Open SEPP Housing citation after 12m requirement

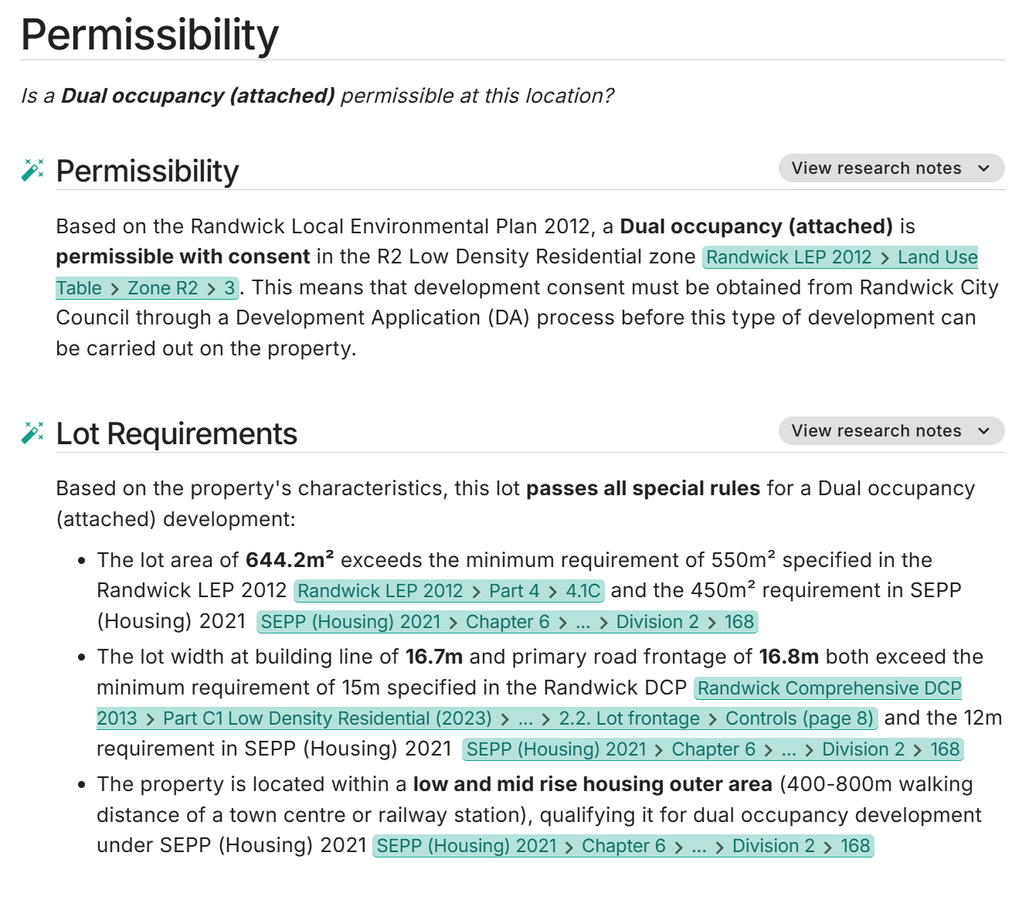pos(713,750)
